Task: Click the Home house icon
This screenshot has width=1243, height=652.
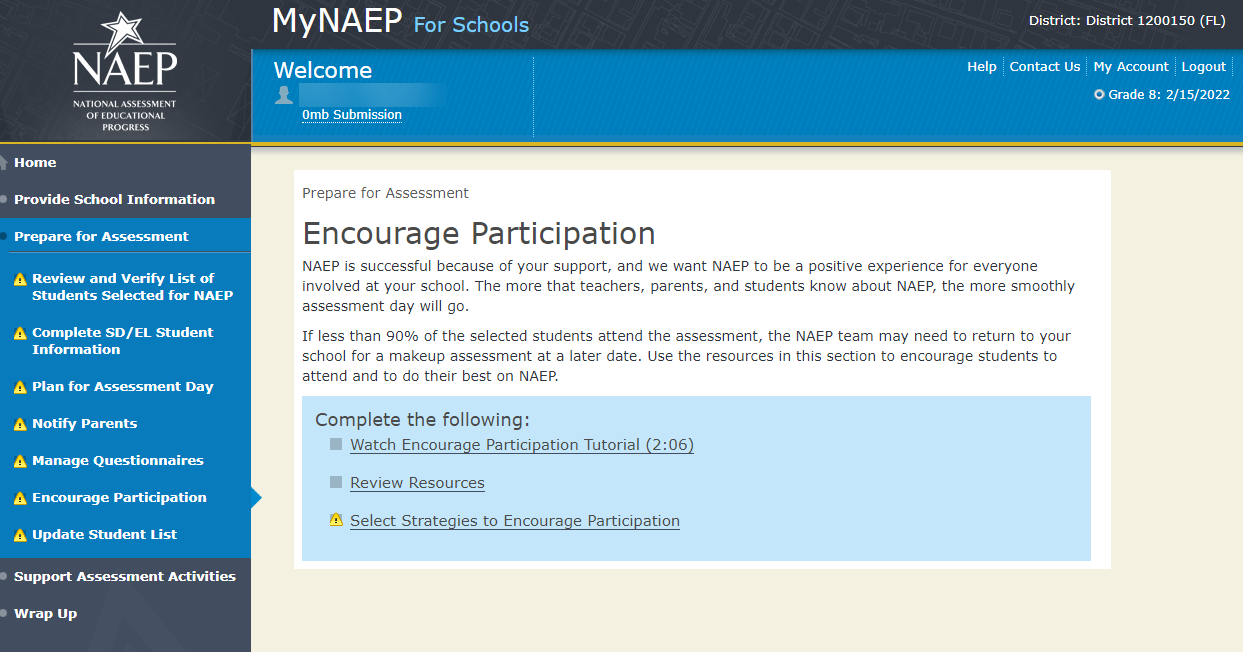Action: [x=5, y=163]
